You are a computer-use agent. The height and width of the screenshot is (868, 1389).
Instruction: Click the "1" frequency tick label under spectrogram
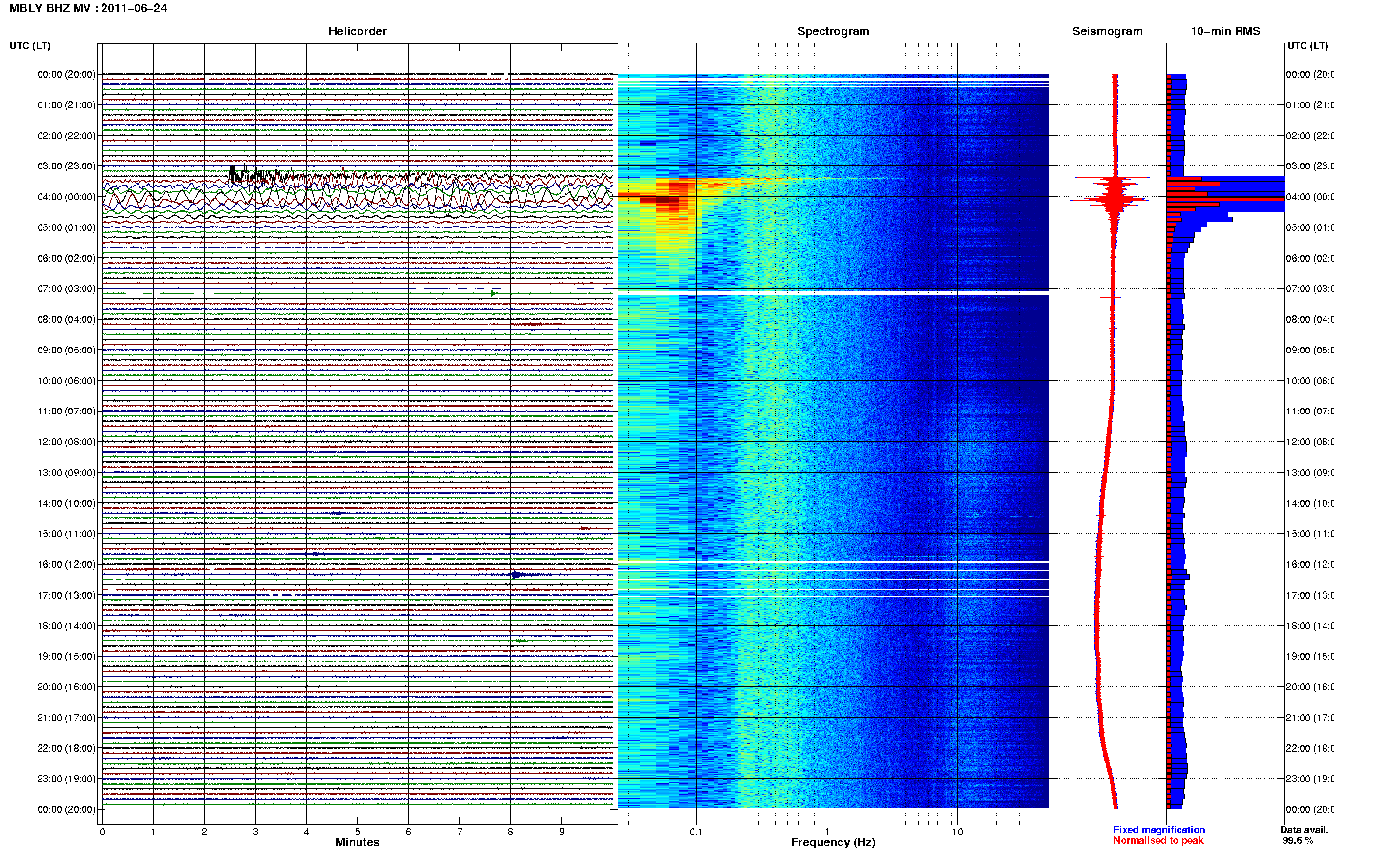point(826,832)
